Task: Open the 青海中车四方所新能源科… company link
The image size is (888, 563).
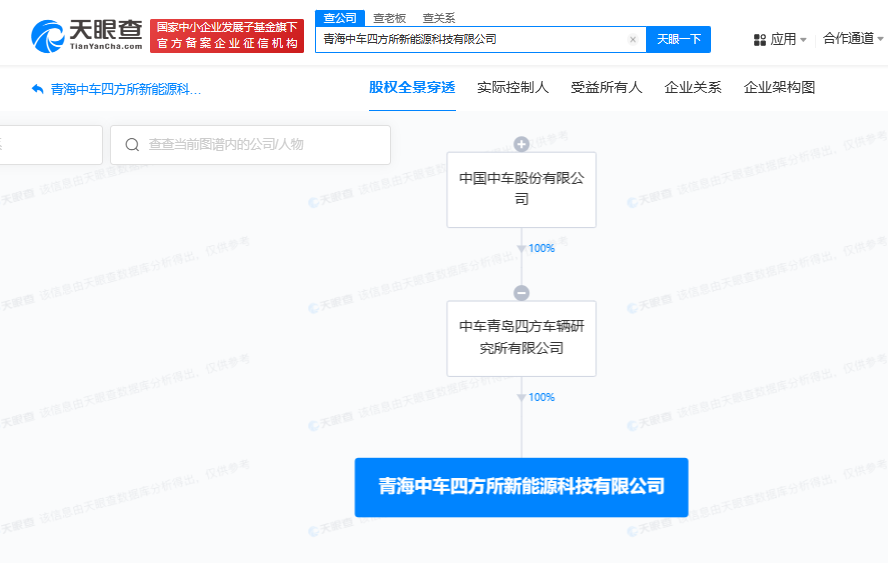Action: 126,89
